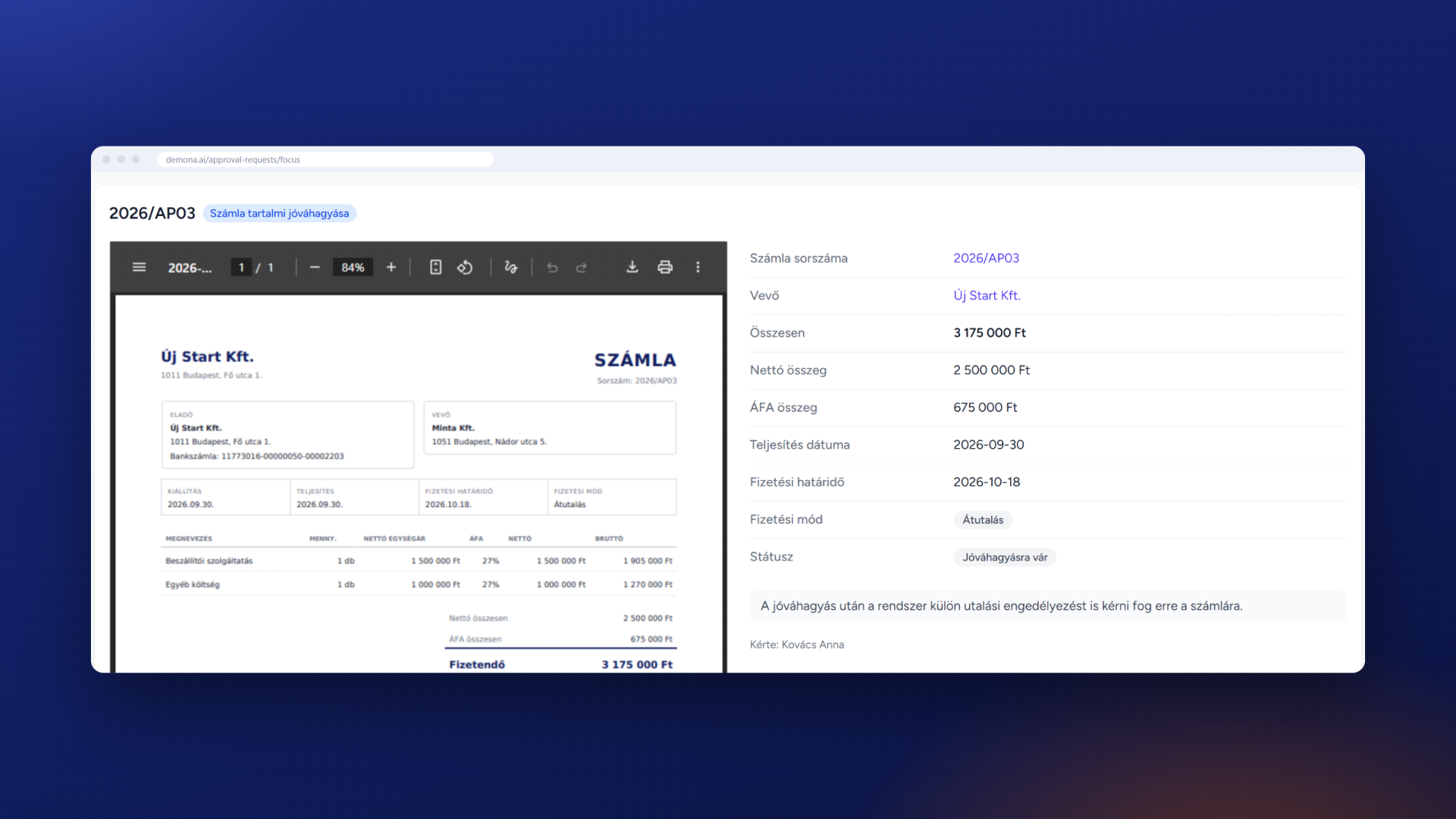
Task: Zoom in the PDF with plus icon
Action: [391, 267]
